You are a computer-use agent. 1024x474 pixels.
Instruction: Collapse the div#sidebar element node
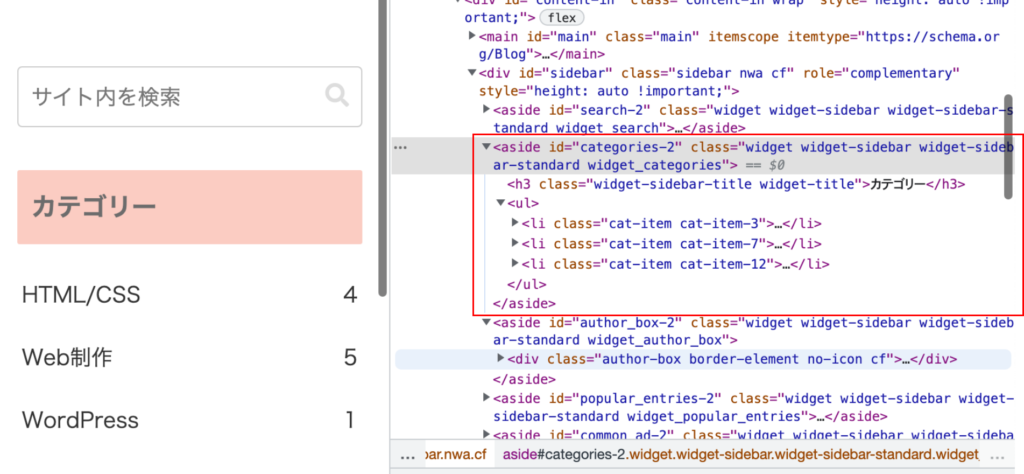click(472, 72)
